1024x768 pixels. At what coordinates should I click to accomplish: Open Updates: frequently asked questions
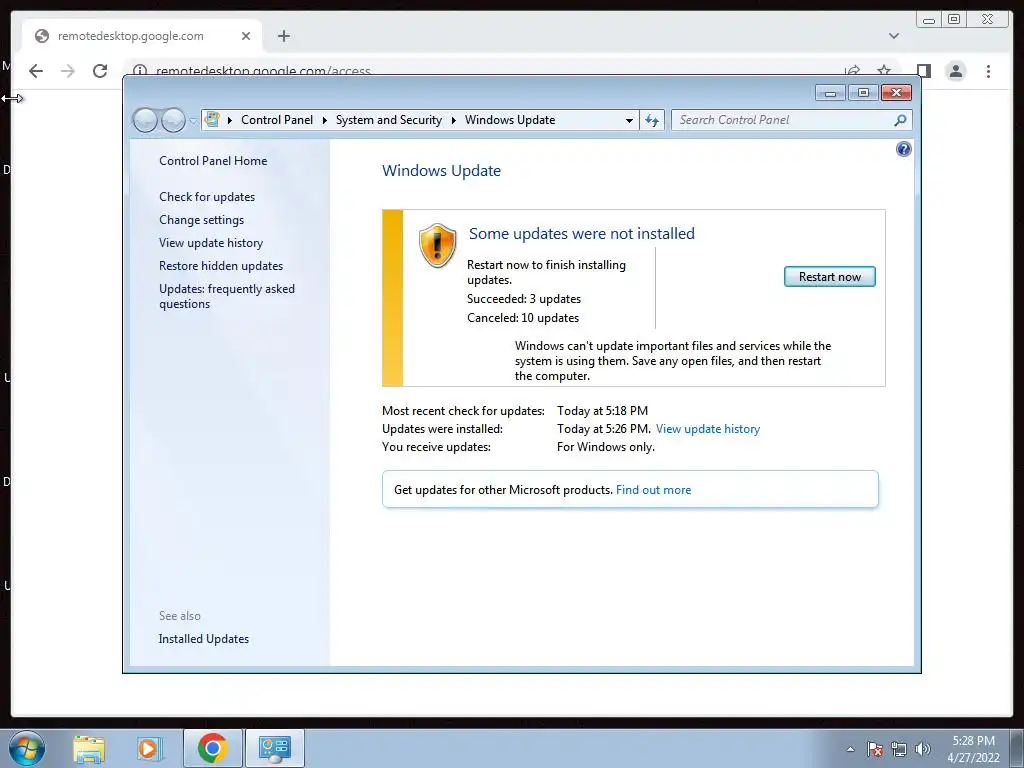pyautogui.click(x=227, y=296)
